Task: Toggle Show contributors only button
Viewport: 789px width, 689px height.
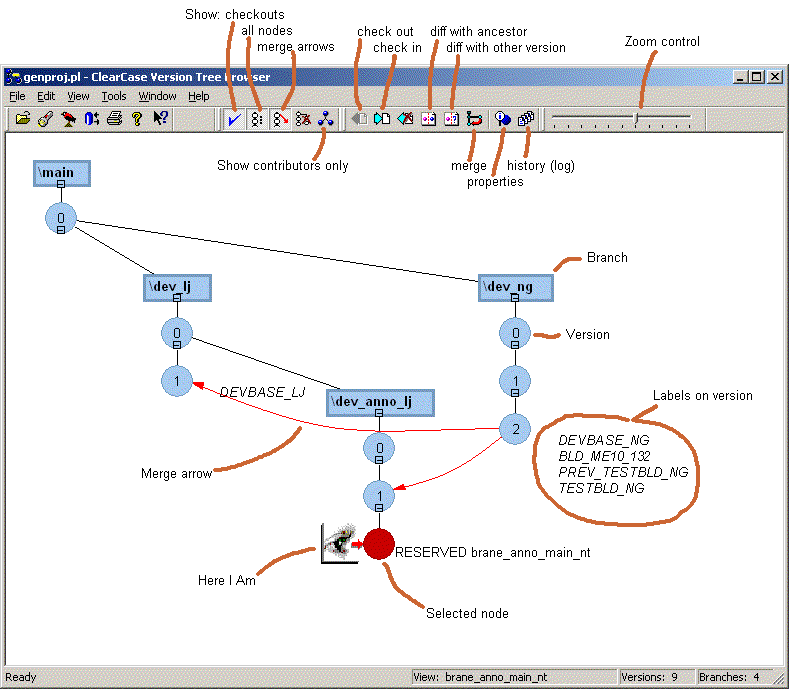Action: [326, 119]
